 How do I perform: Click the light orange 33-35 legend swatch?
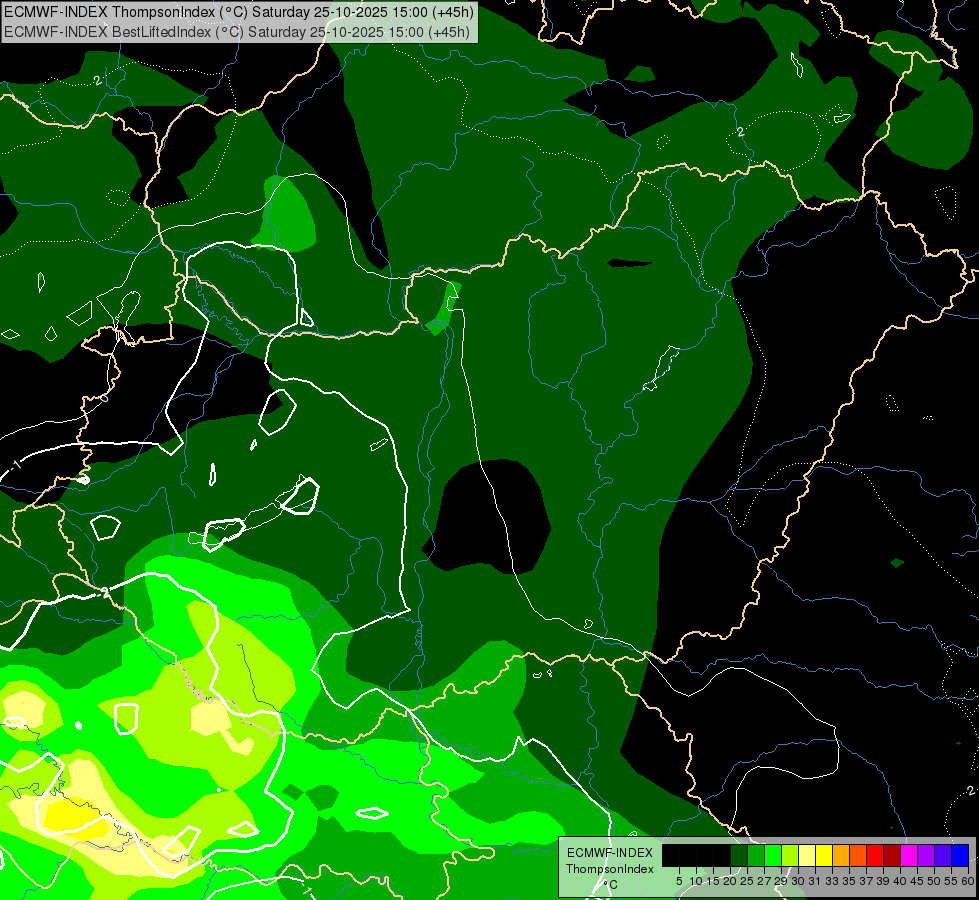[841, 855]
